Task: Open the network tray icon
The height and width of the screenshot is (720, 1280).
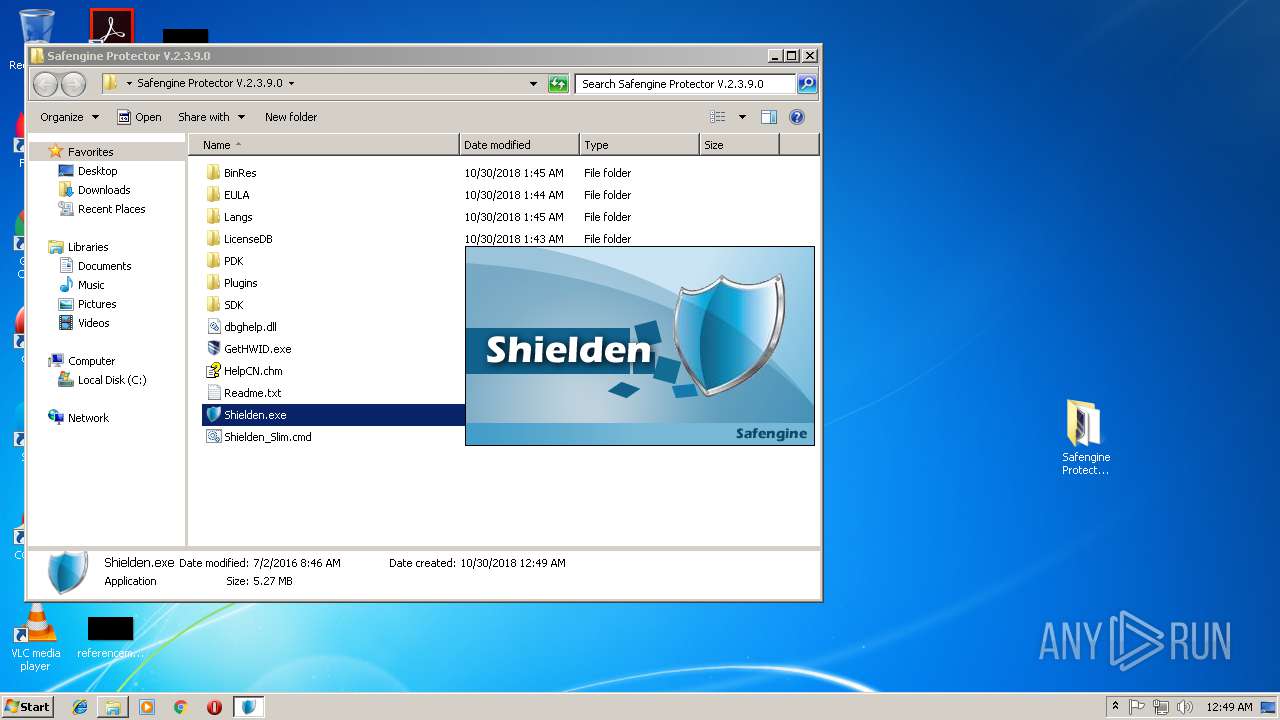Action: pos(1161,707)
